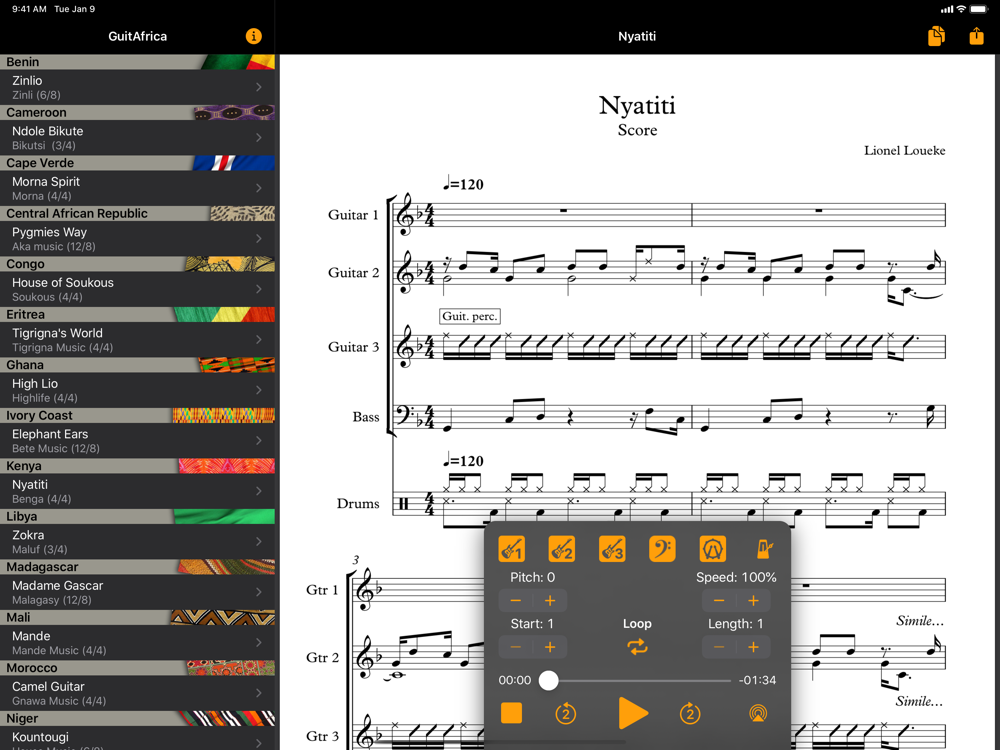The width and height of the screenshot is (1000, 750).
Task: Open the copy documents icon
Action: pos(936,36)
